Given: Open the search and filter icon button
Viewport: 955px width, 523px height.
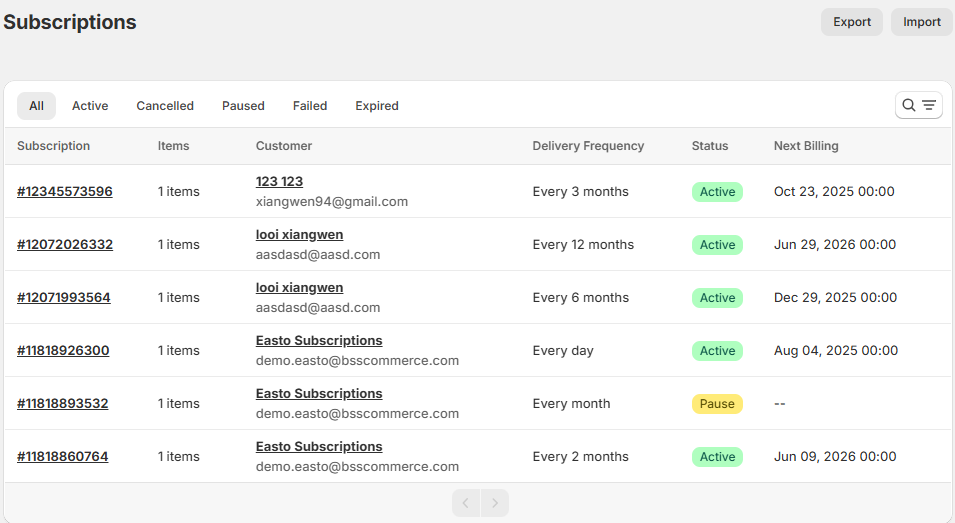Looking at the screenshot, I should pyautogui.click(x=918, y=105).
